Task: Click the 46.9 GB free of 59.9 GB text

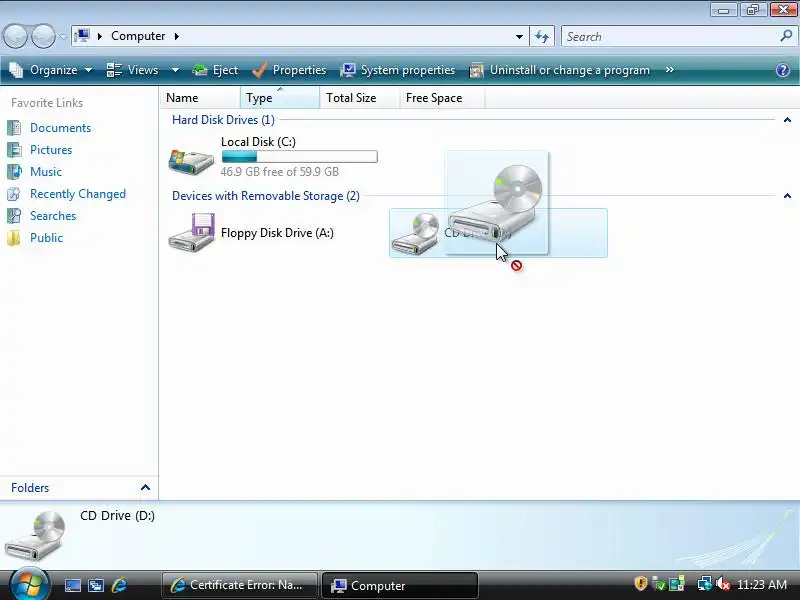Action: pyautogui.click(x=280, y=172)
